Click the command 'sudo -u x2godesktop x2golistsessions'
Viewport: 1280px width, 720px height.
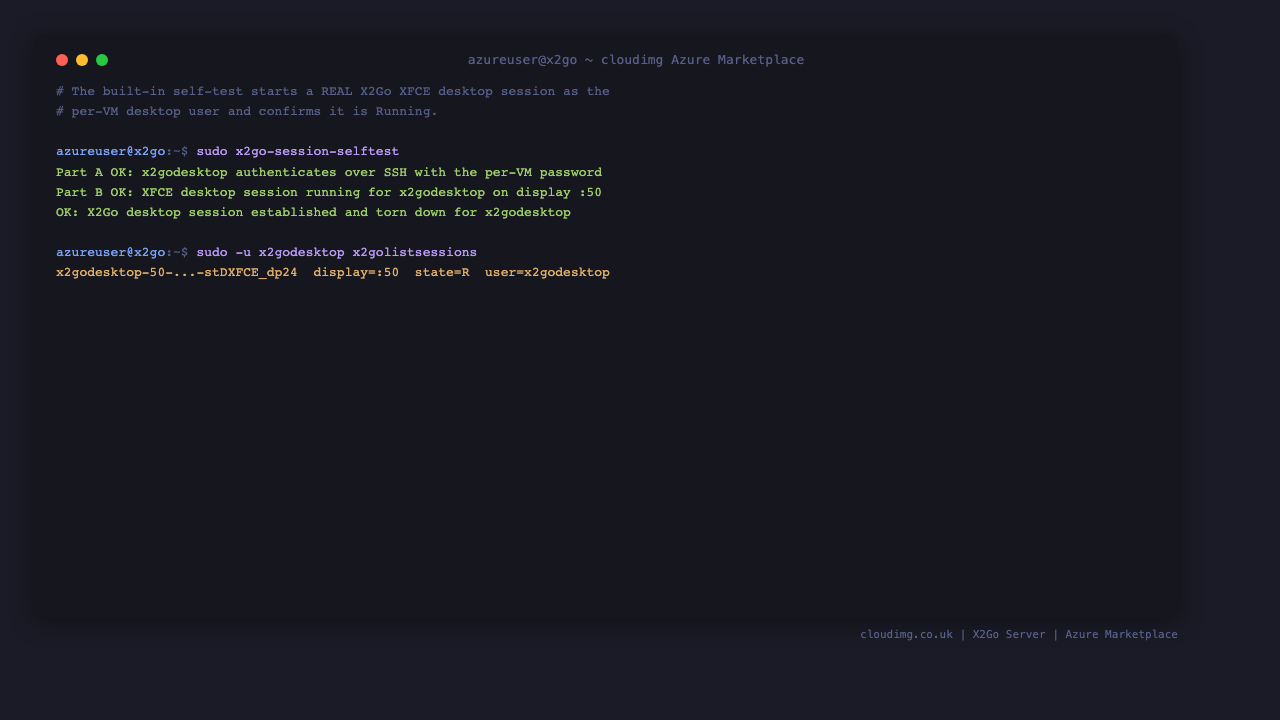coord(337,252)
